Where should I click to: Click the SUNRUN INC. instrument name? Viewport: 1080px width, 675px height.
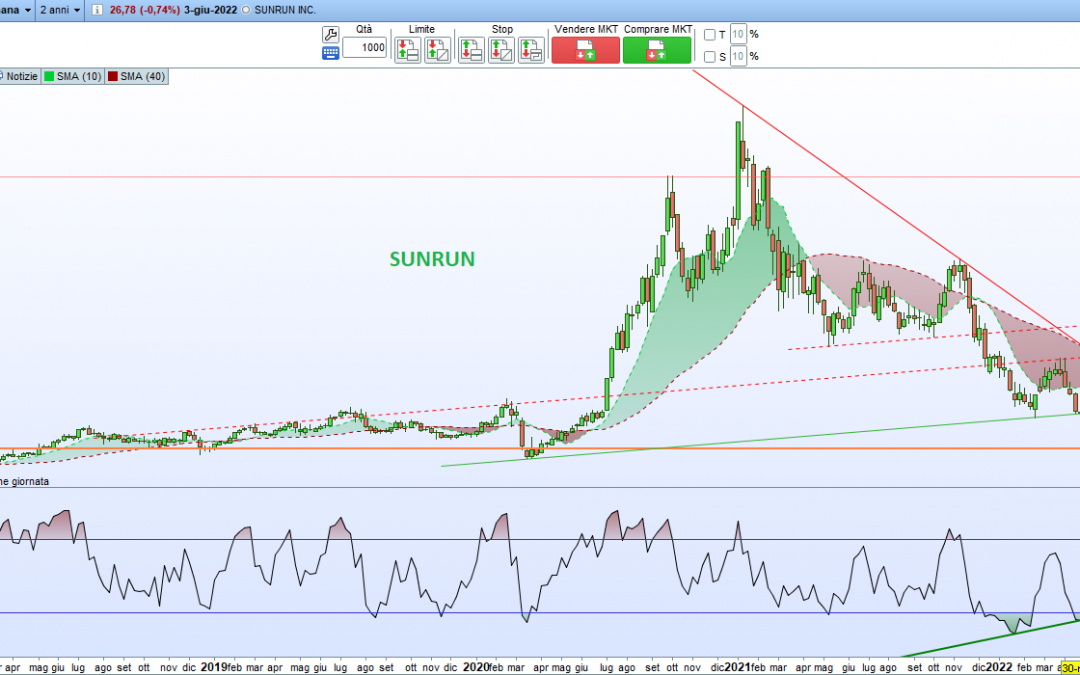[285, 10]
